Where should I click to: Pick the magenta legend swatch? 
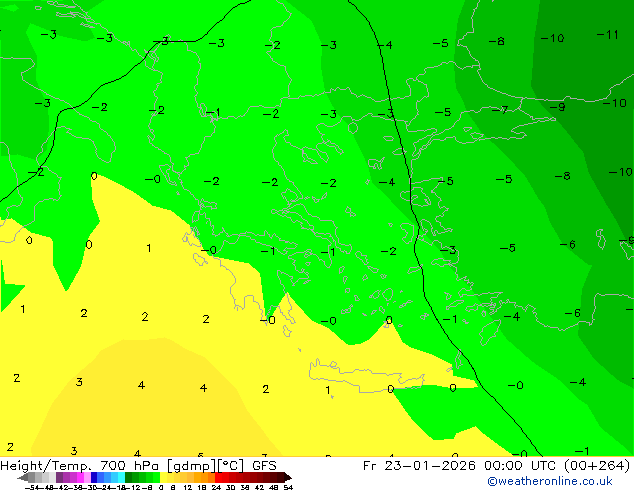80,477
